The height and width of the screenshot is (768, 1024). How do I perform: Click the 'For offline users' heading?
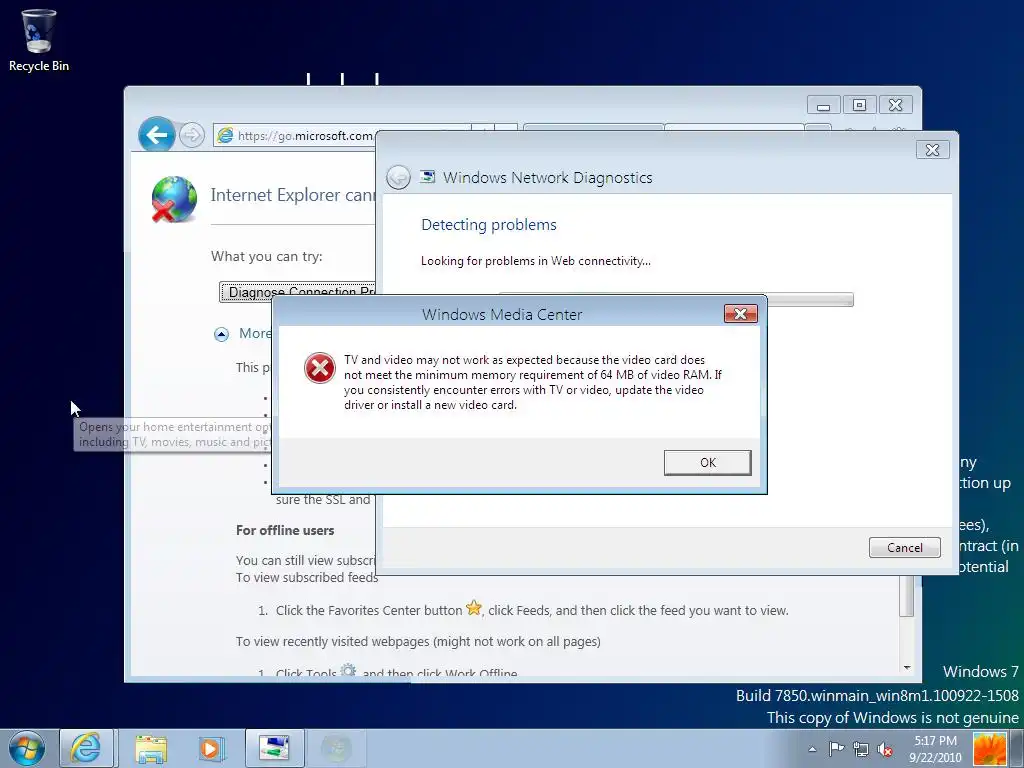(x=285, y=530)
